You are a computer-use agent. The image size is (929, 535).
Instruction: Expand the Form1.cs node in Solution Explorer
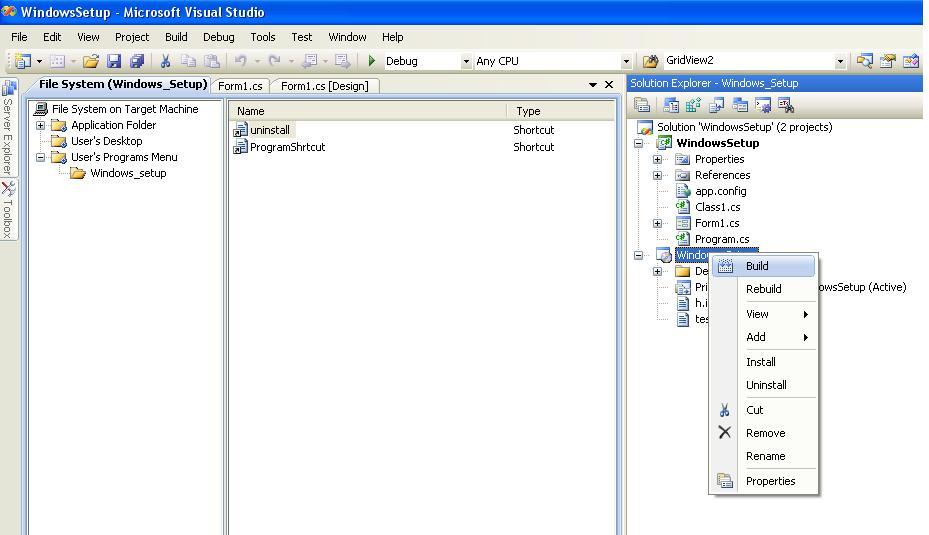click(658, 223)
